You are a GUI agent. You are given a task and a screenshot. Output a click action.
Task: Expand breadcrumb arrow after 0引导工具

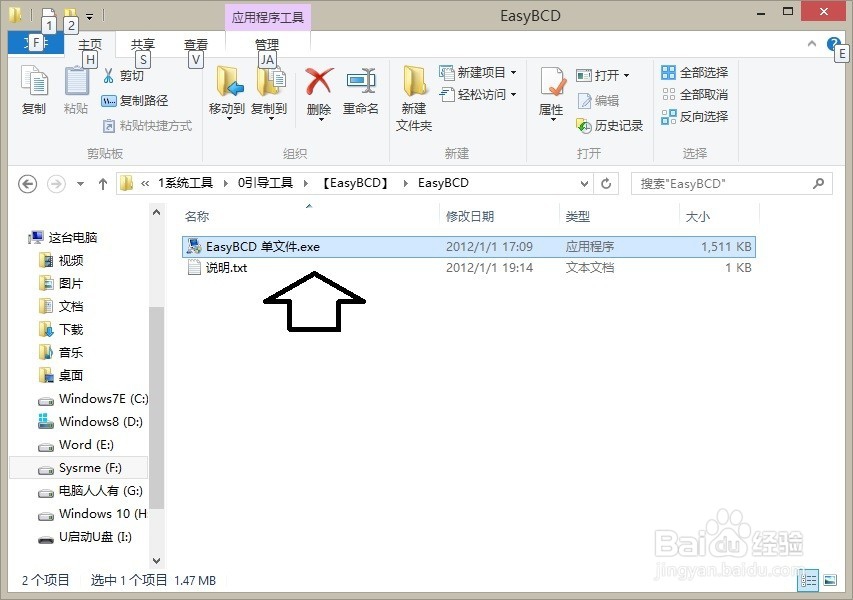click(x=306, y=183)
